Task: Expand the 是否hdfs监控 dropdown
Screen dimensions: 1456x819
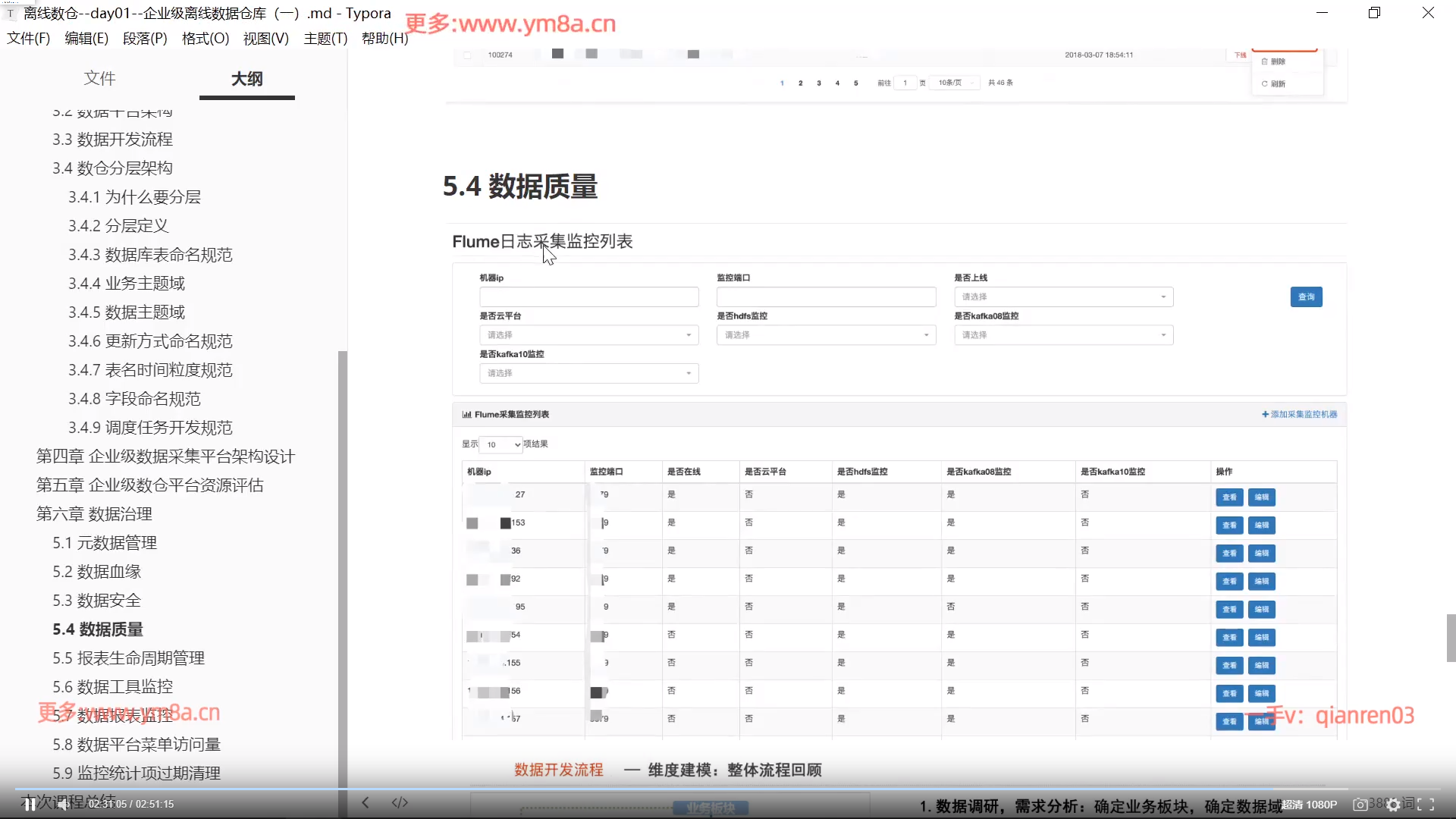Action: [x=826, y=335]
